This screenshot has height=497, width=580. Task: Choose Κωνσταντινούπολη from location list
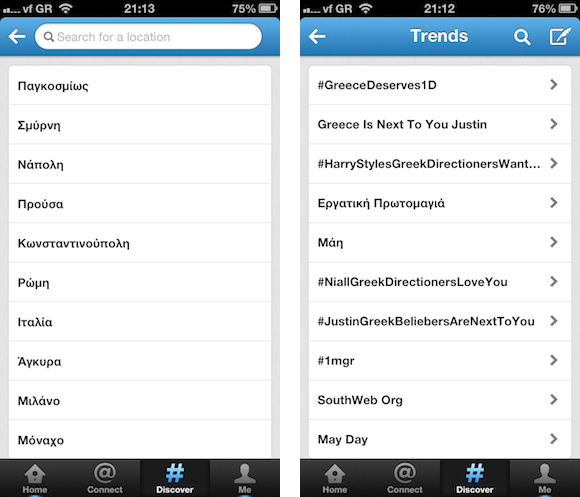click(x=140, y=243)
